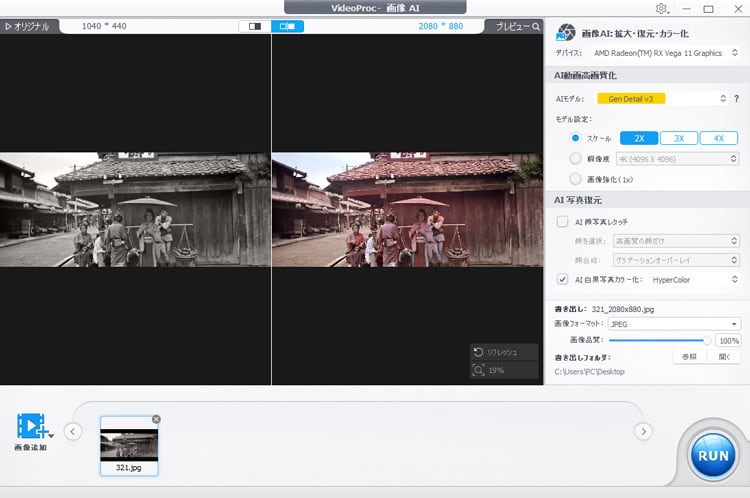Image resolution: width=750 pixels, height=498 pixels.
Task: Open the settings gear icon
Action: tap(662, 9)
